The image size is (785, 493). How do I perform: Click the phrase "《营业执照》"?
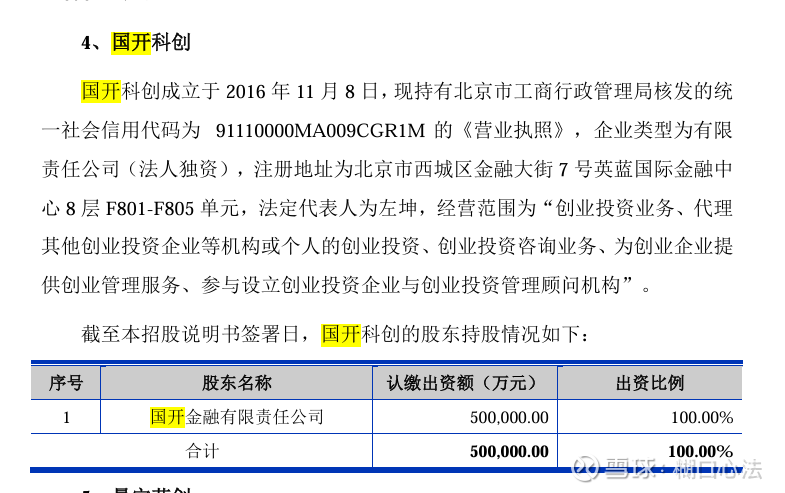coord(513,131)
